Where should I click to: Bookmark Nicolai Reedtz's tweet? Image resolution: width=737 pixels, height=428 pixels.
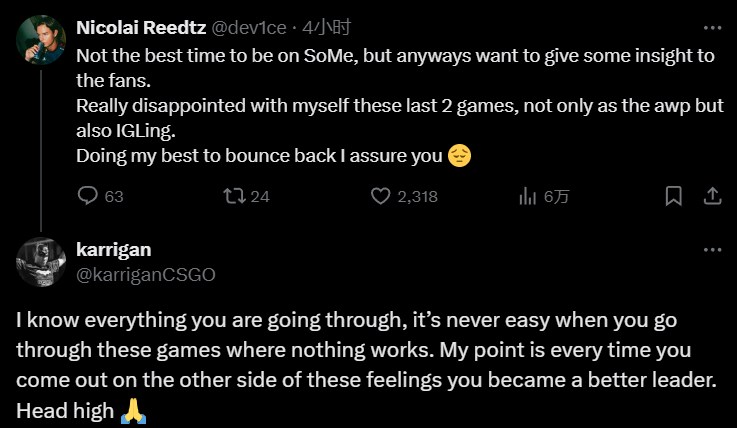[x=674, y=196]
